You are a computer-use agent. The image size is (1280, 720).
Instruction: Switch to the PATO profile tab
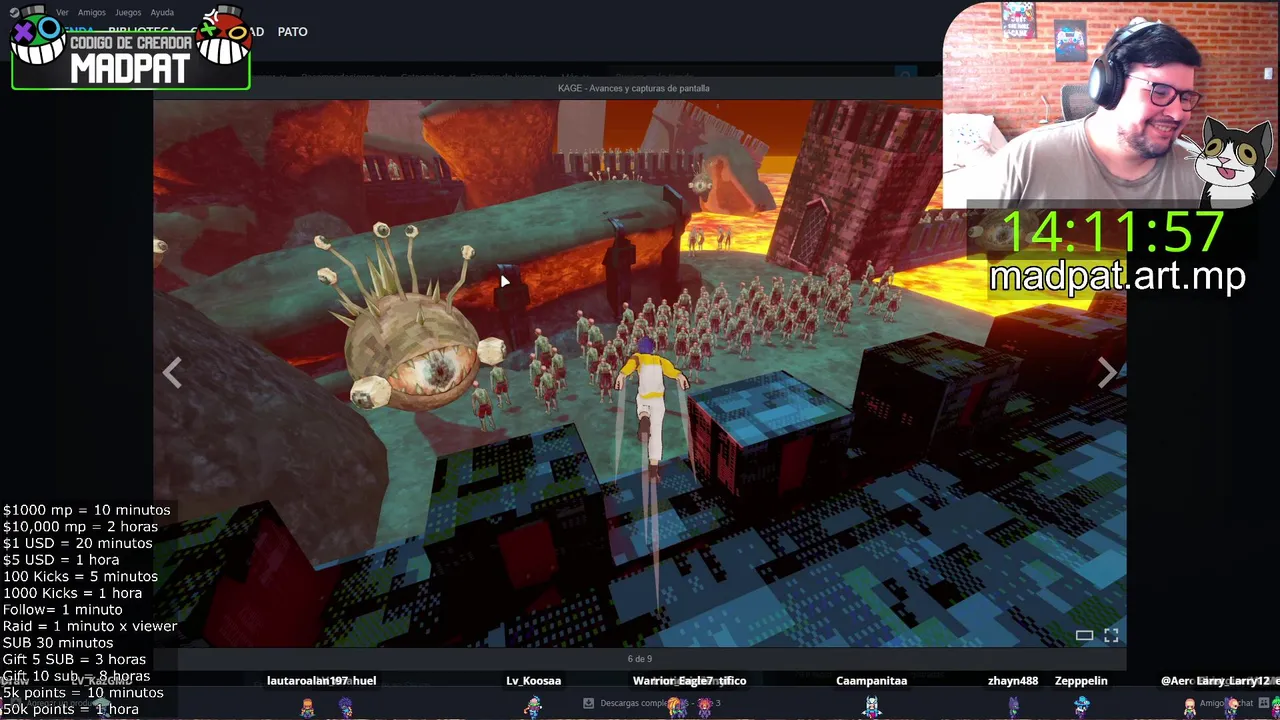[x=292, y=32]
